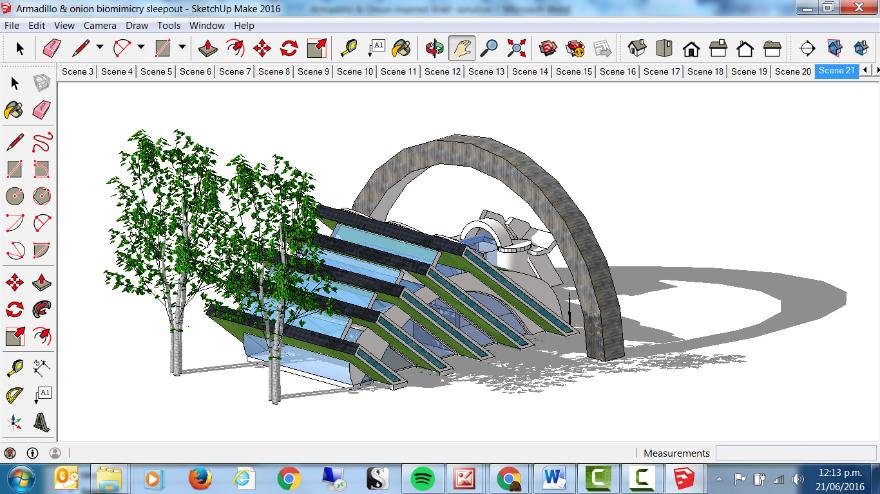
Task: Activate the Push/Pull tool in top toolbar
Action: [208, 48]
